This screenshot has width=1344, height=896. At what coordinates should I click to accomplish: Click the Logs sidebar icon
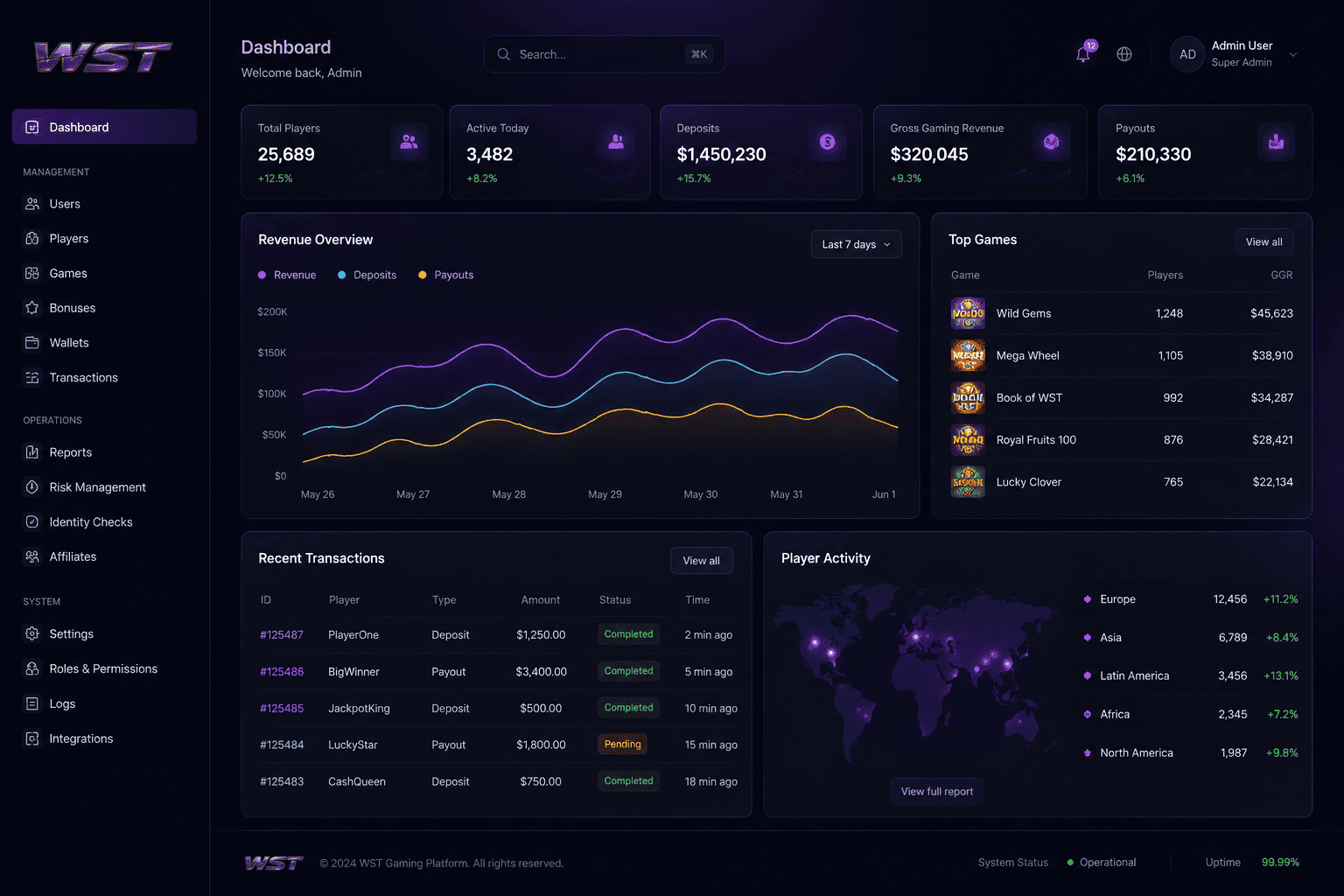click(x=32, y=703)
